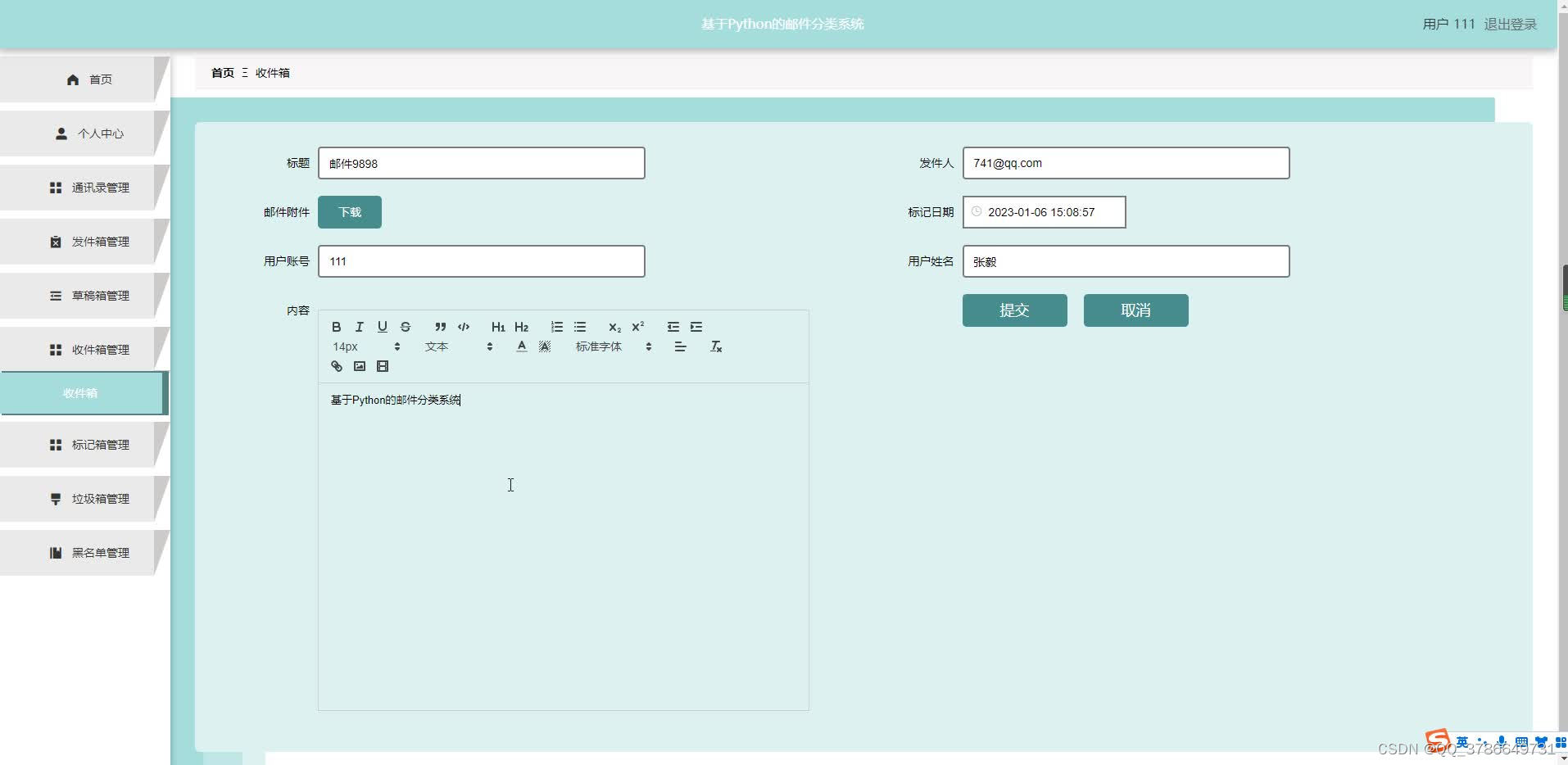This screenshot has height=765, width=1568.
Task: Create an ordered numbered list
Action: (557, 327)
